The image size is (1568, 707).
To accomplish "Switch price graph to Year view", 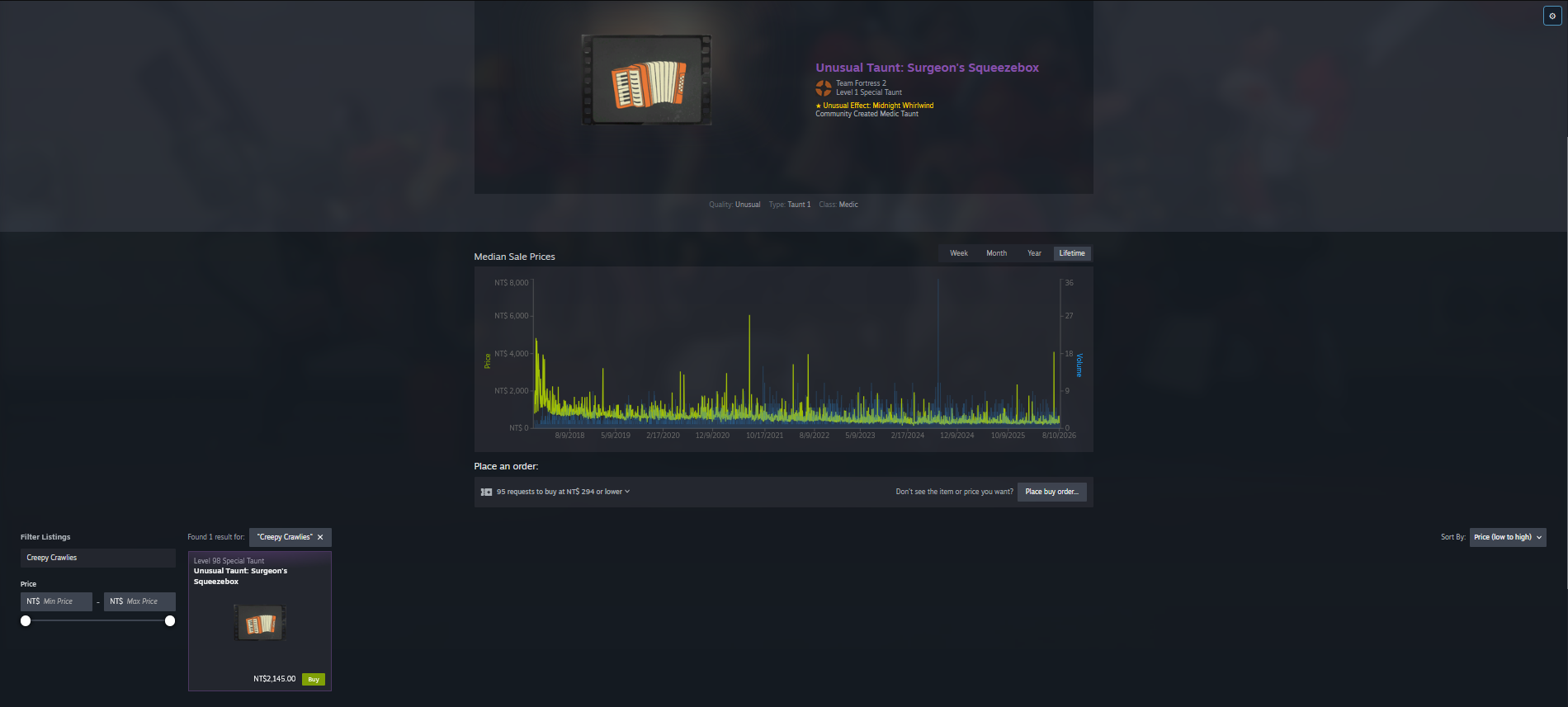I will 1034,253.
